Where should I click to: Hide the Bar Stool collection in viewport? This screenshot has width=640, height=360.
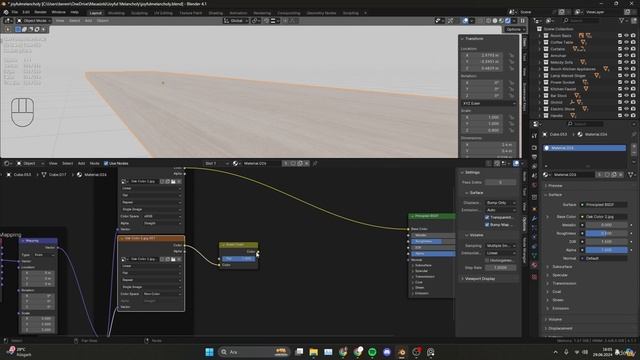click(x=627, y=96)
